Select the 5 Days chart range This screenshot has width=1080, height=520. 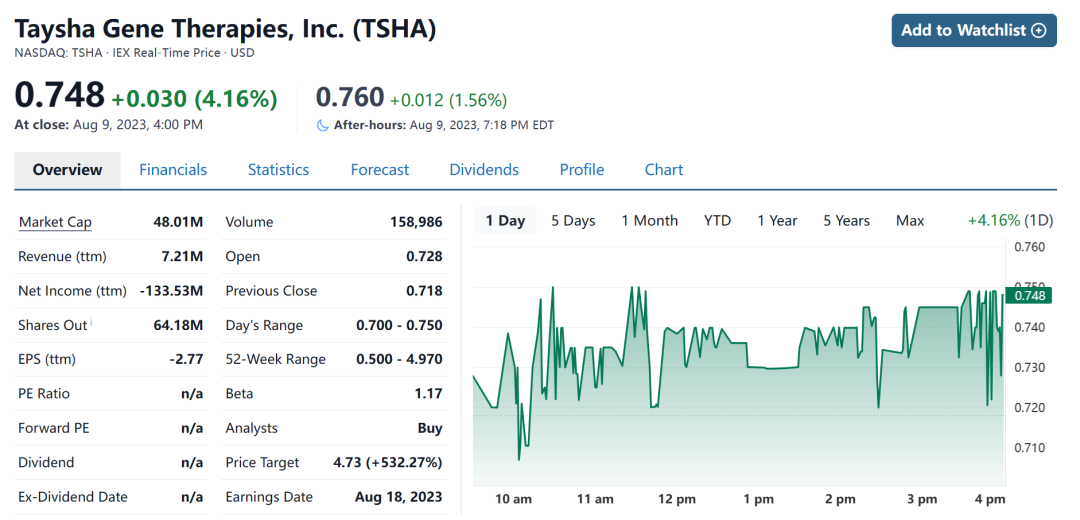click(573, 221)
